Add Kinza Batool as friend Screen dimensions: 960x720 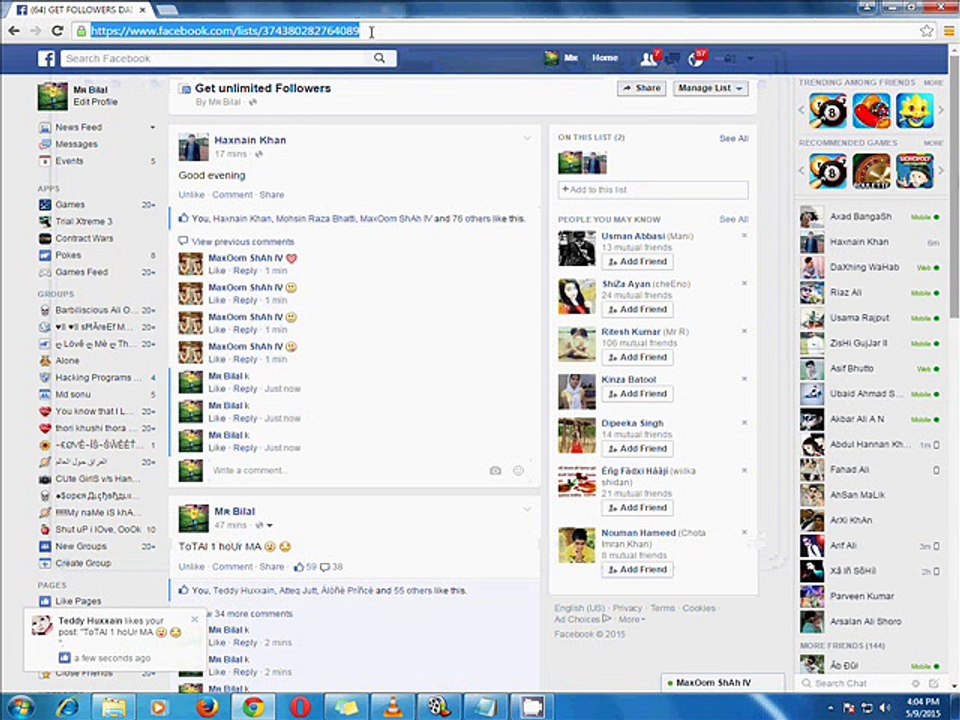[637, 394]
